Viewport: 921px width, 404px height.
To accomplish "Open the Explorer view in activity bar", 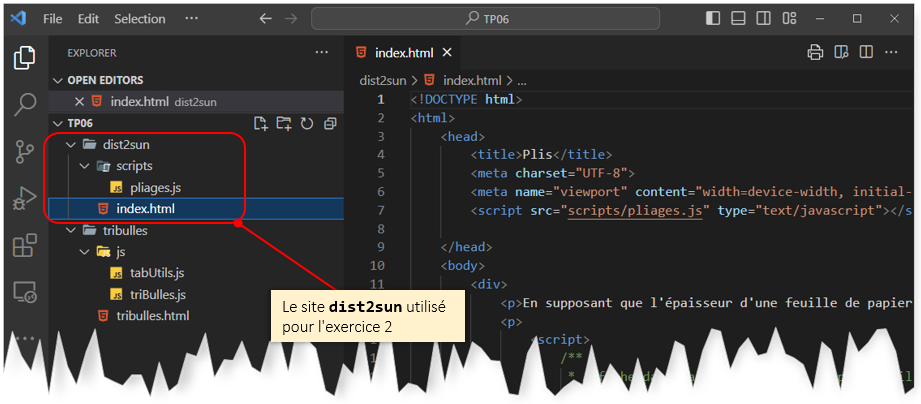I will pyautogui.click(x=25, y=57).
